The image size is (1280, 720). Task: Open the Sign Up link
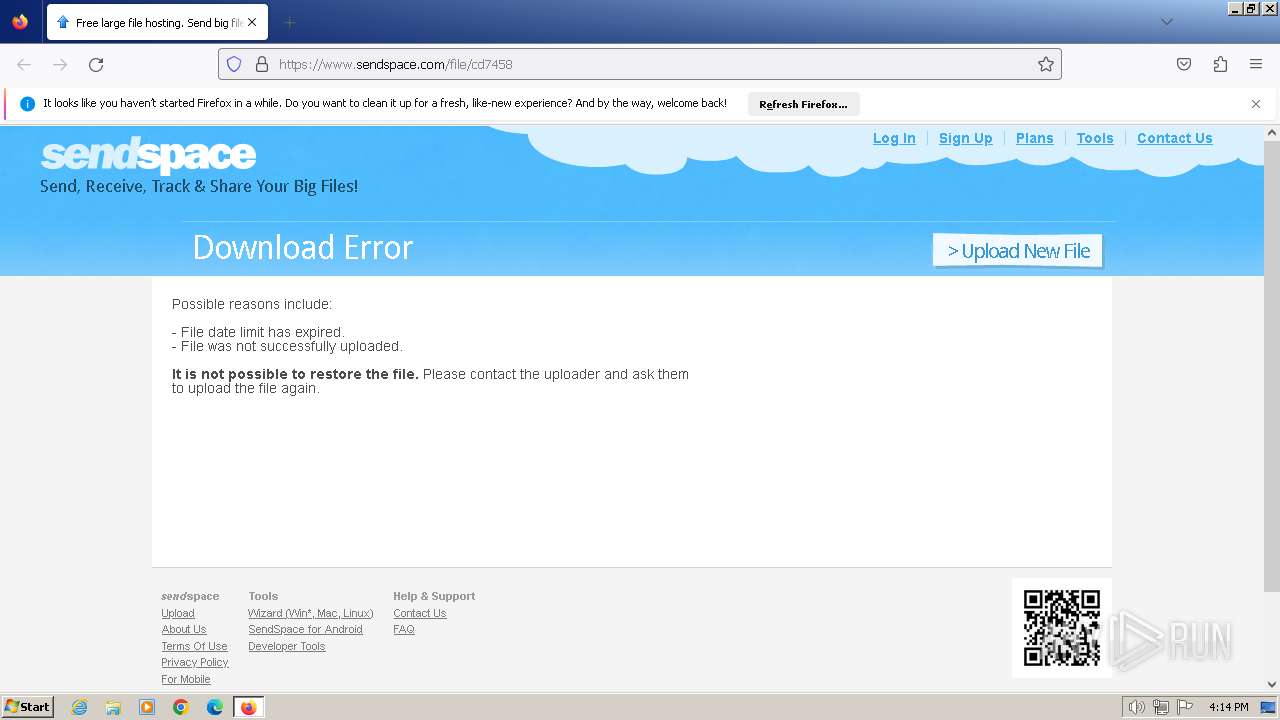point(965,139)
